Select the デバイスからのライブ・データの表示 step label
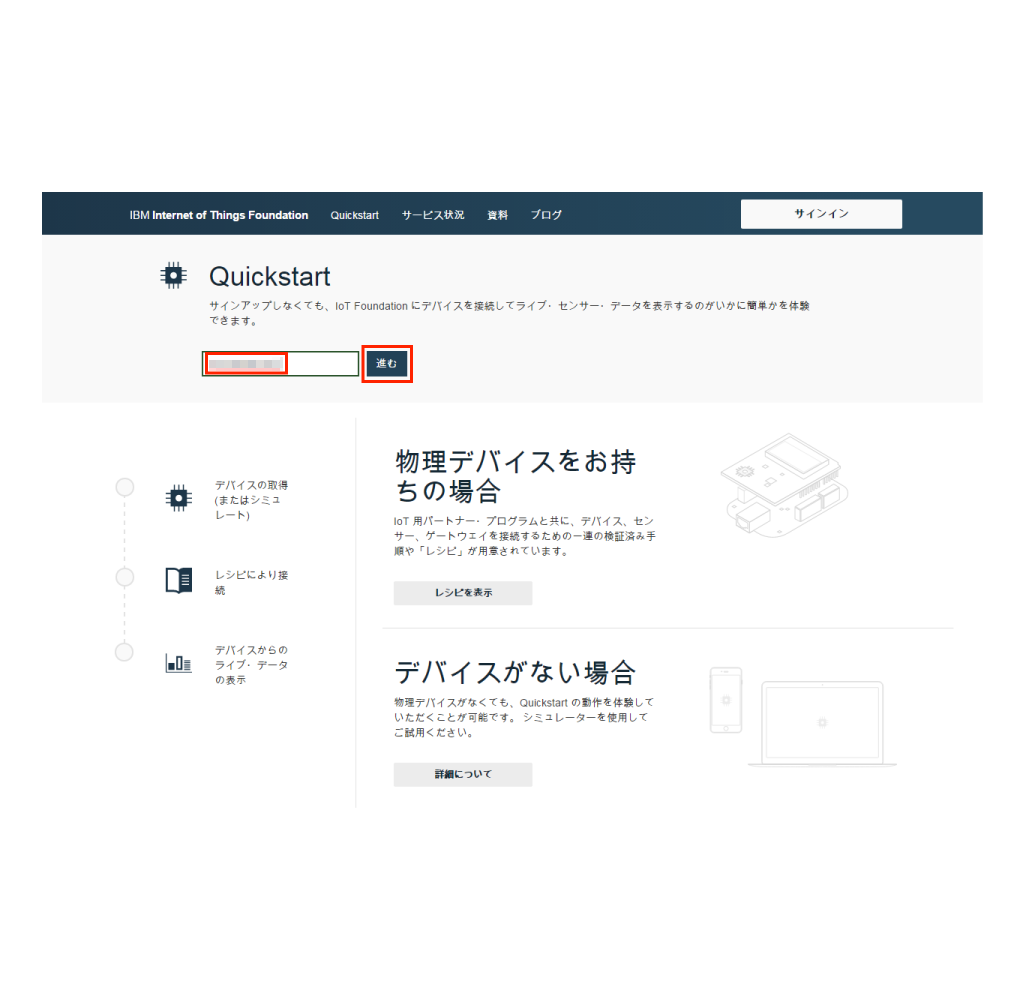This screenshot has width=1024, height=1000. pos(251,664)
